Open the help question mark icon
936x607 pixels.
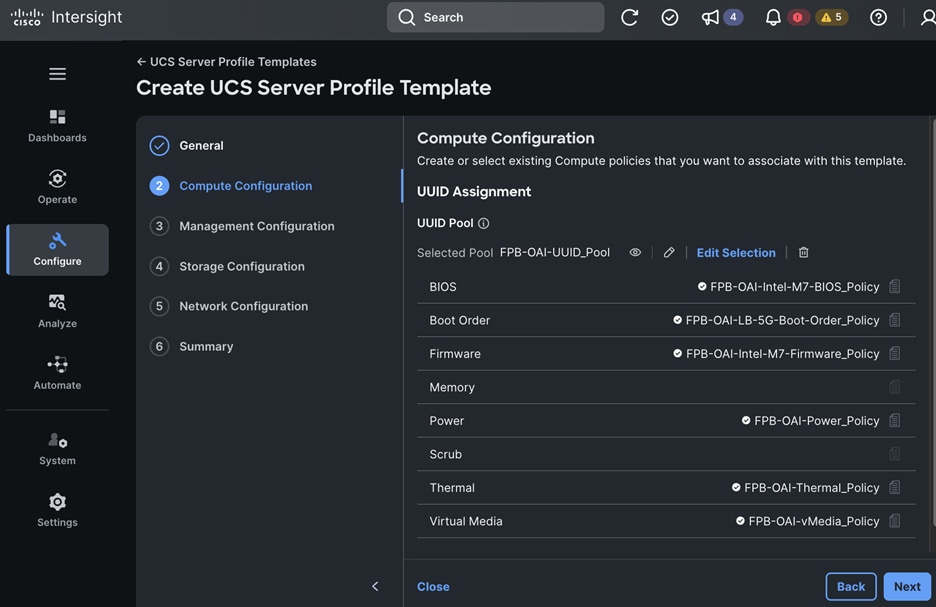tap(878, 17)
